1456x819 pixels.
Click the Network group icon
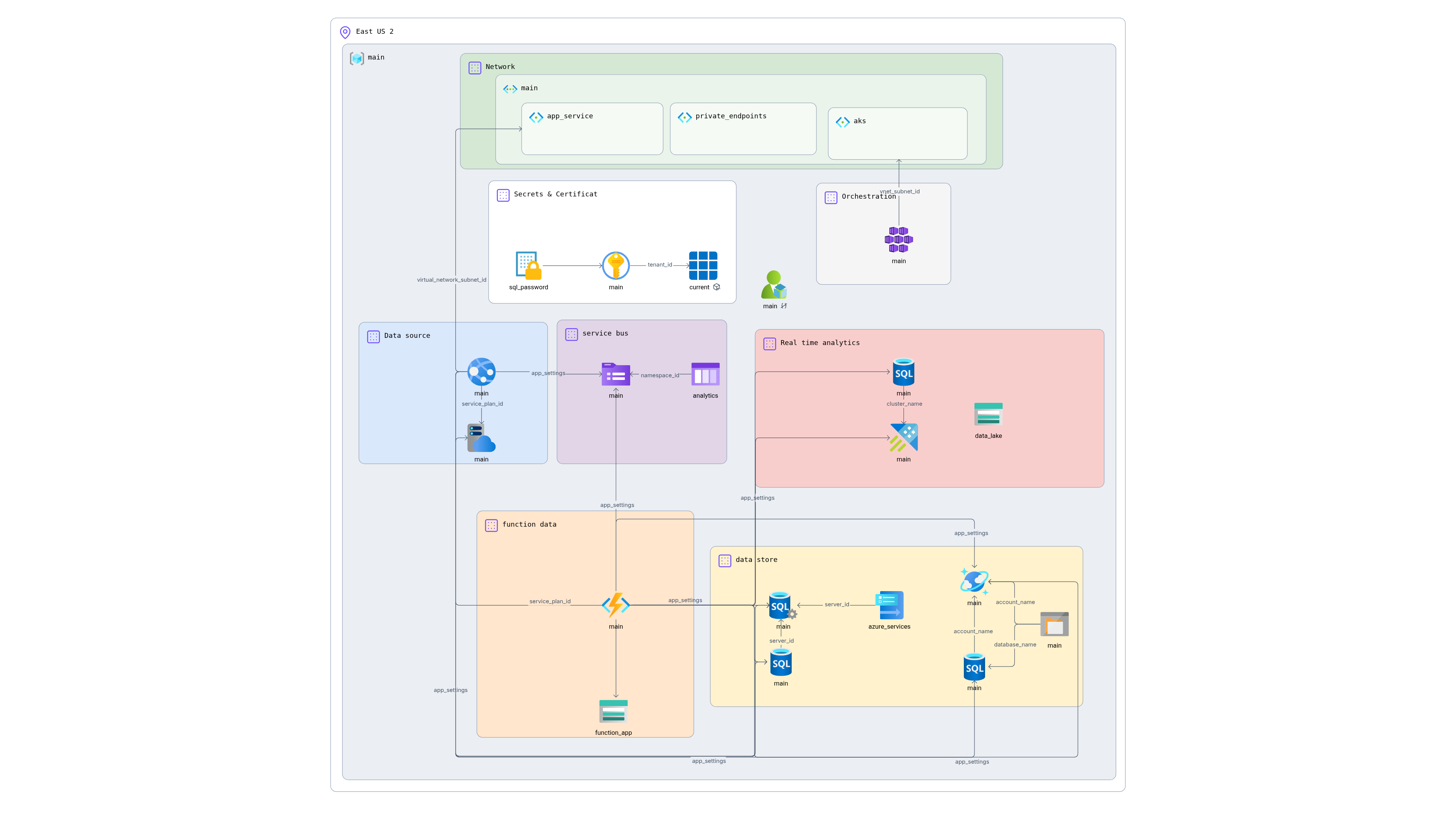(475, 68)
